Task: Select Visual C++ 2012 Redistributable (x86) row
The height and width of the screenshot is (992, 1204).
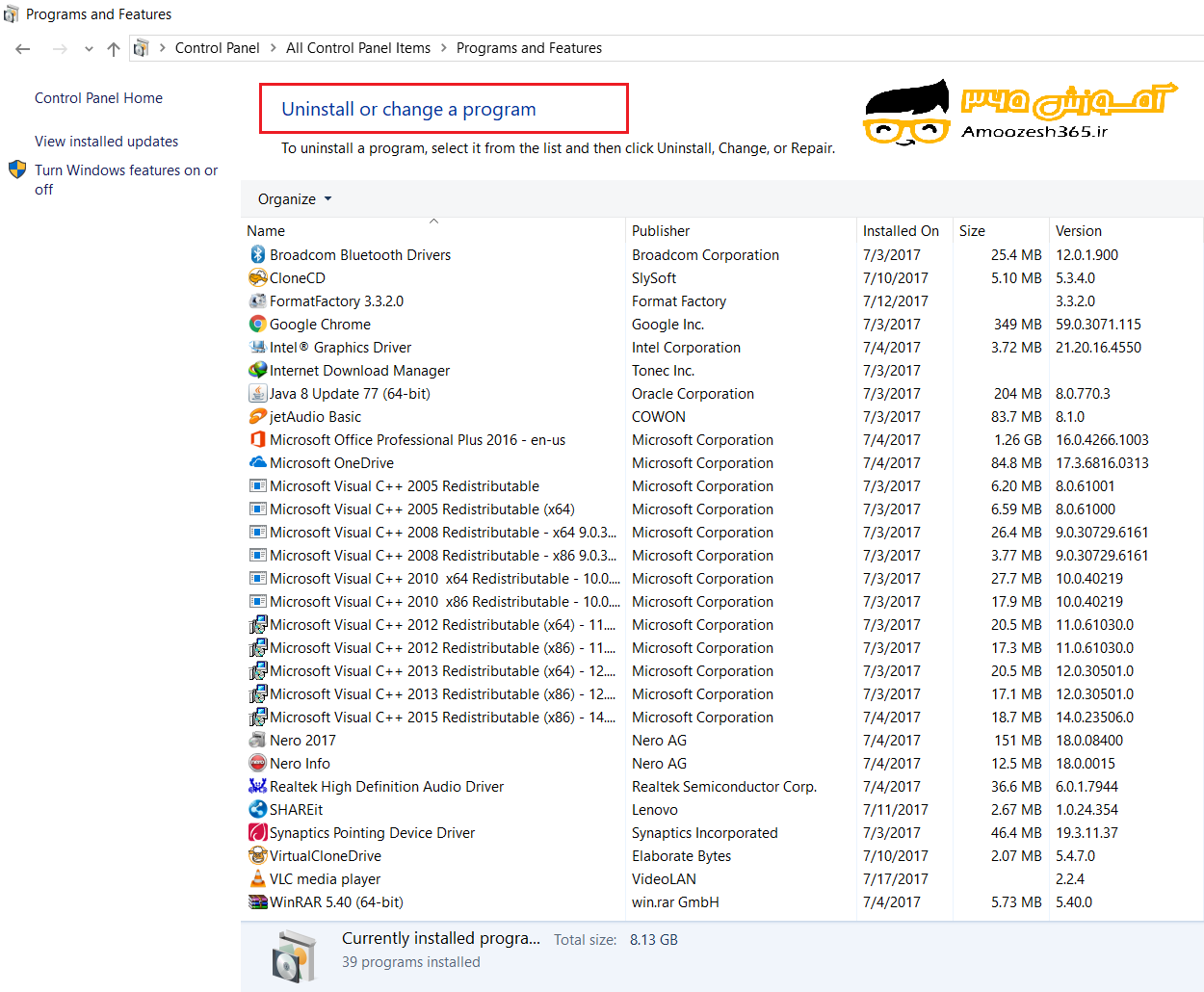Action: [721, 647]
